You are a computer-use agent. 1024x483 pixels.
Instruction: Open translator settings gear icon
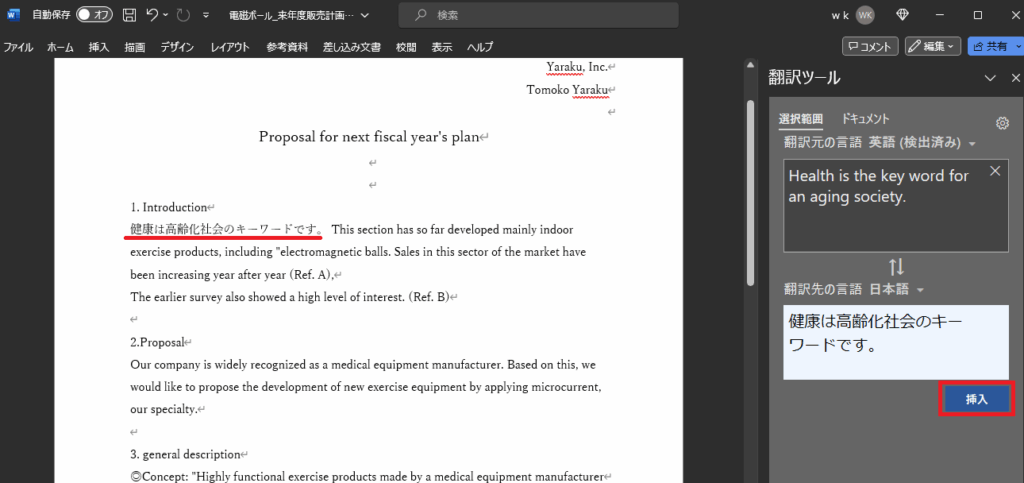click(x=1002, y=123)
